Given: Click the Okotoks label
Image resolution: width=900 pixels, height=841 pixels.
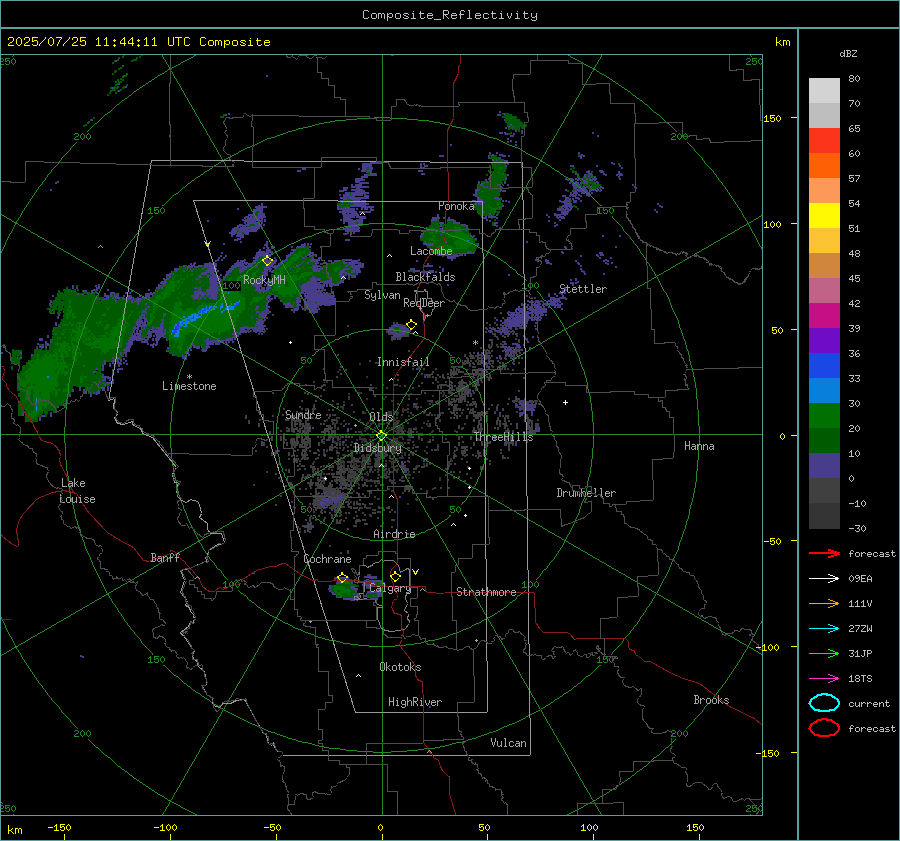Looking at the screenshot, I should pos(400,667).
